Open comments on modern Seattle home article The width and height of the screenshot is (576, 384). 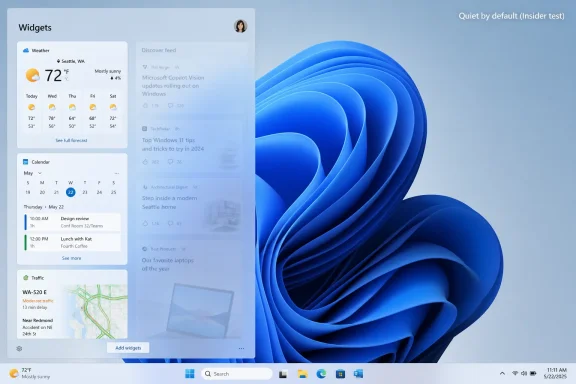(x=170, y=223)
